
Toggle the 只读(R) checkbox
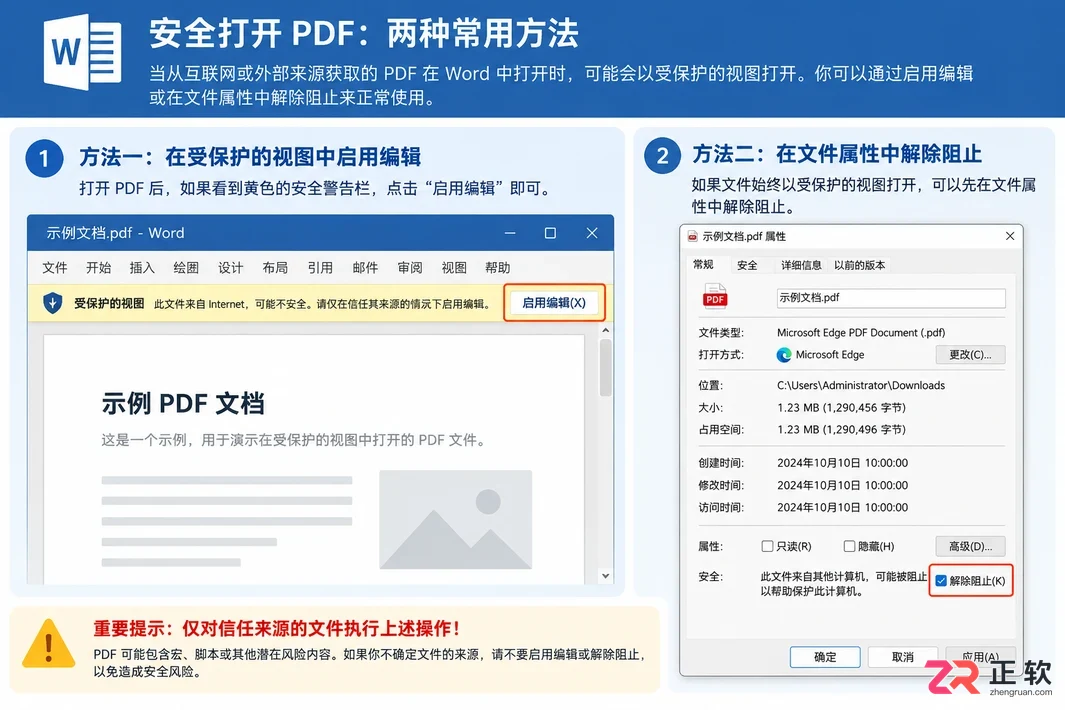pyautogui.click(x=768, y=546)
